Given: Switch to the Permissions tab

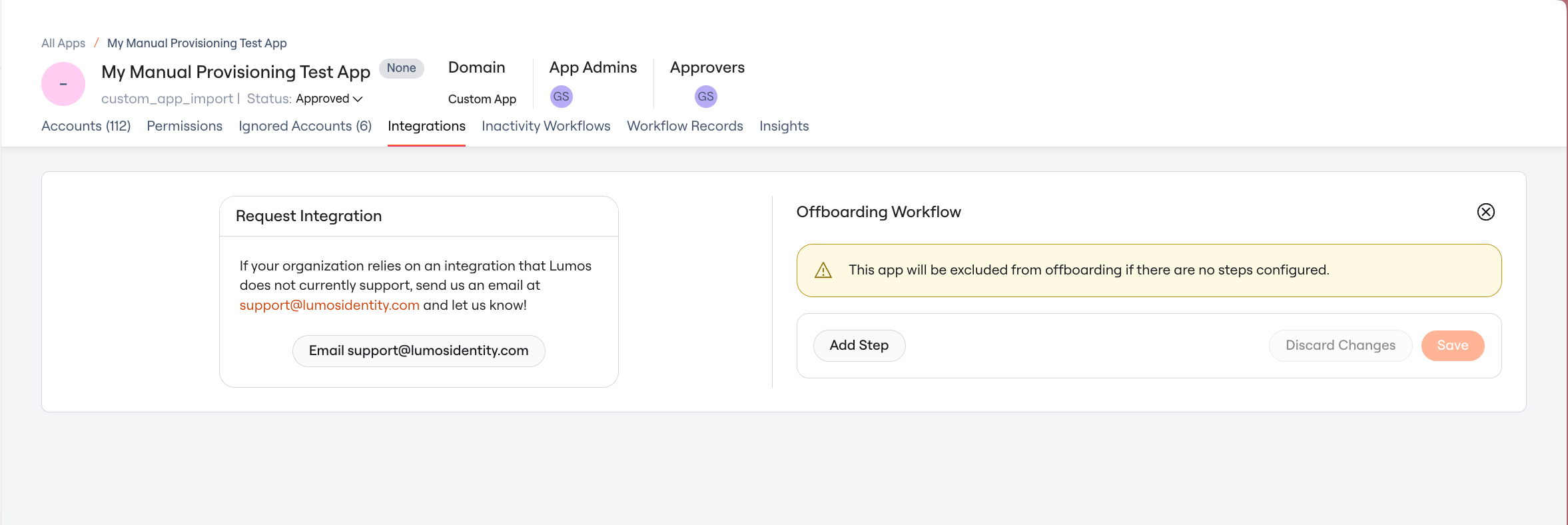Looking at the screenshot, I should tap(185, 126).
